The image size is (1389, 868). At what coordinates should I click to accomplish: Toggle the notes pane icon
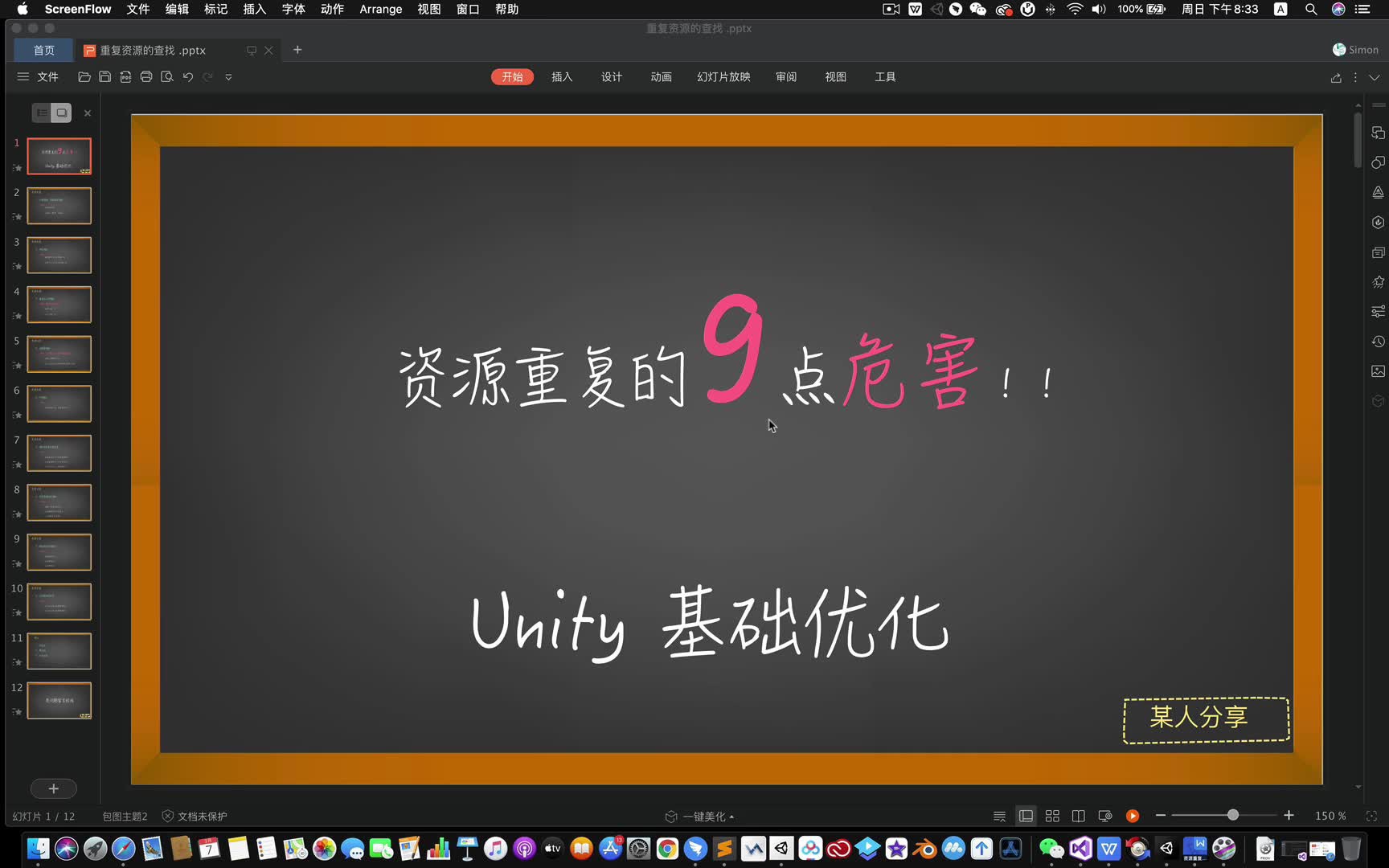click(x=999, y=816)
